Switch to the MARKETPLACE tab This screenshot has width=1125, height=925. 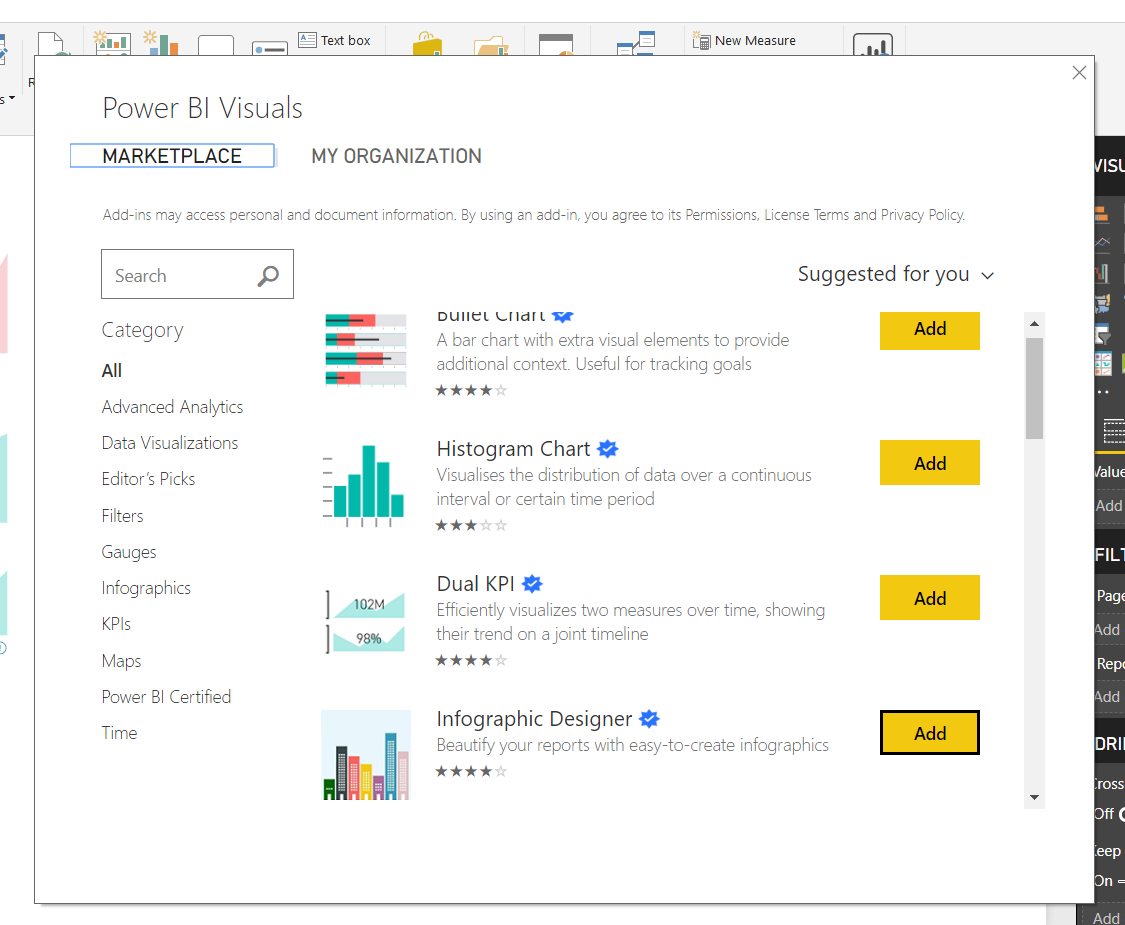click(172, 156)
